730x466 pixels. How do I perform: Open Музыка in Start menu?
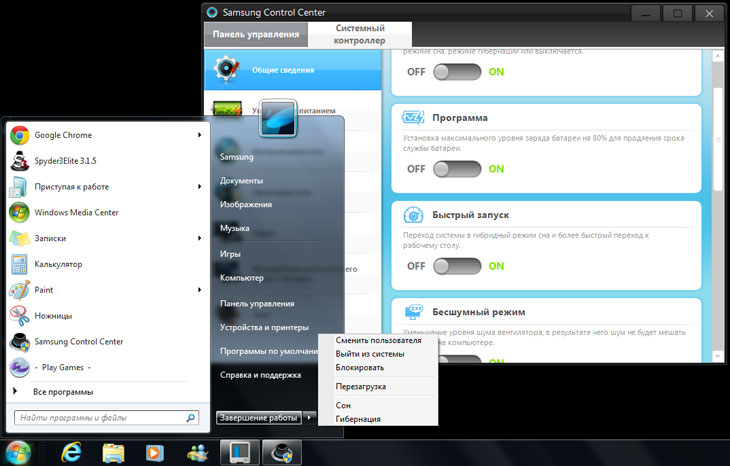(235, 228)
